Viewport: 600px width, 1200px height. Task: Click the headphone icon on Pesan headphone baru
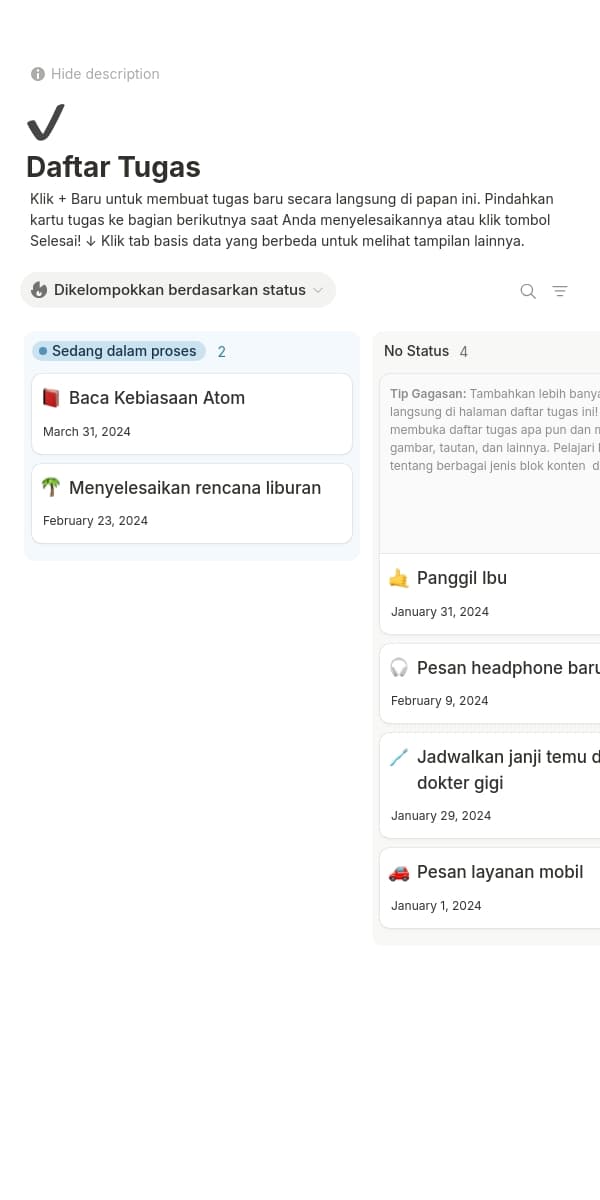pos(400,667)
